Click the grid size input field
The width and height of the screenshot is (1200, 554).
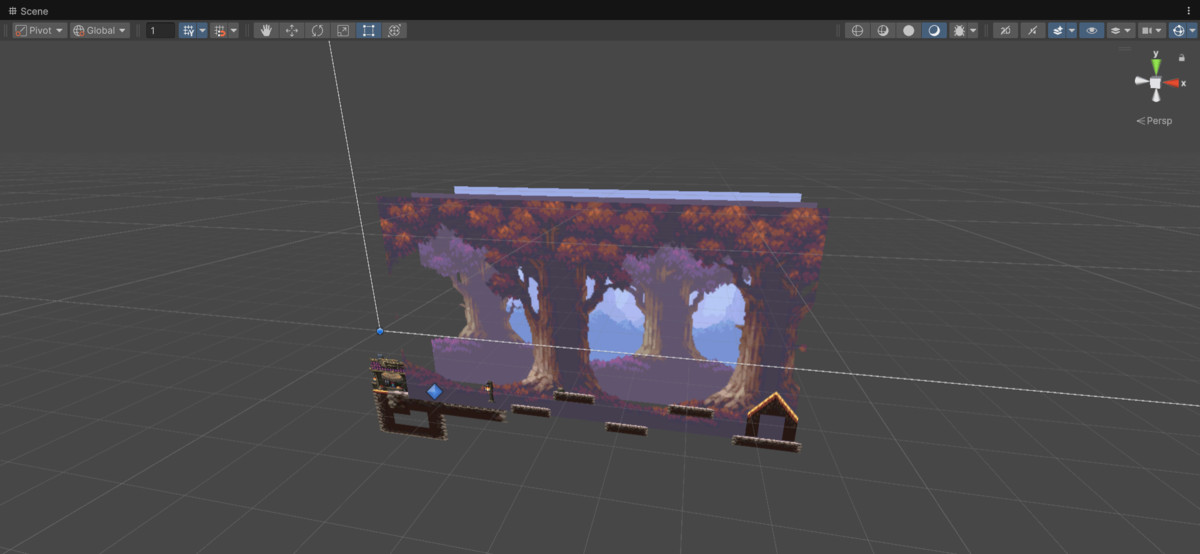160,30
